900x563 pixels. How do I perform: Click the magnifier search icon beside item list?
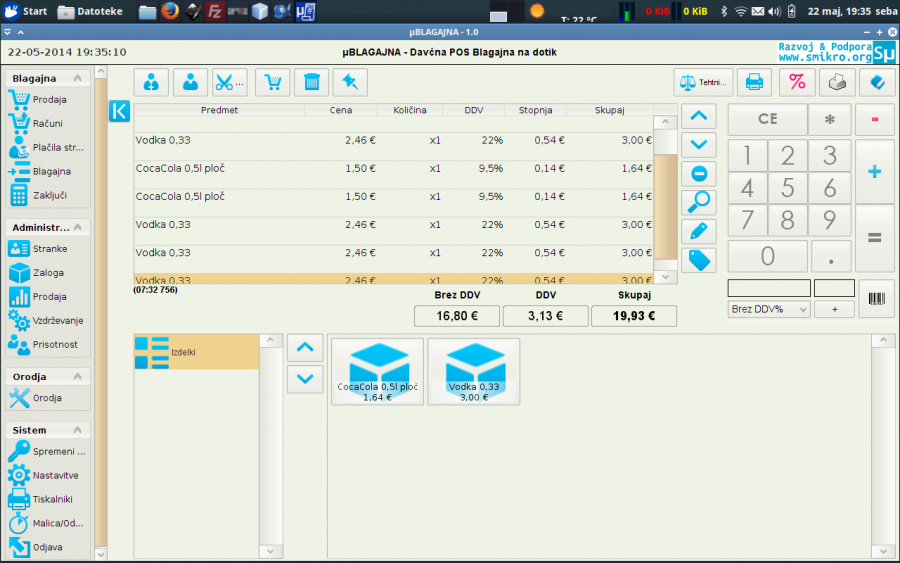pyautogui.click(x=698, y=203)
